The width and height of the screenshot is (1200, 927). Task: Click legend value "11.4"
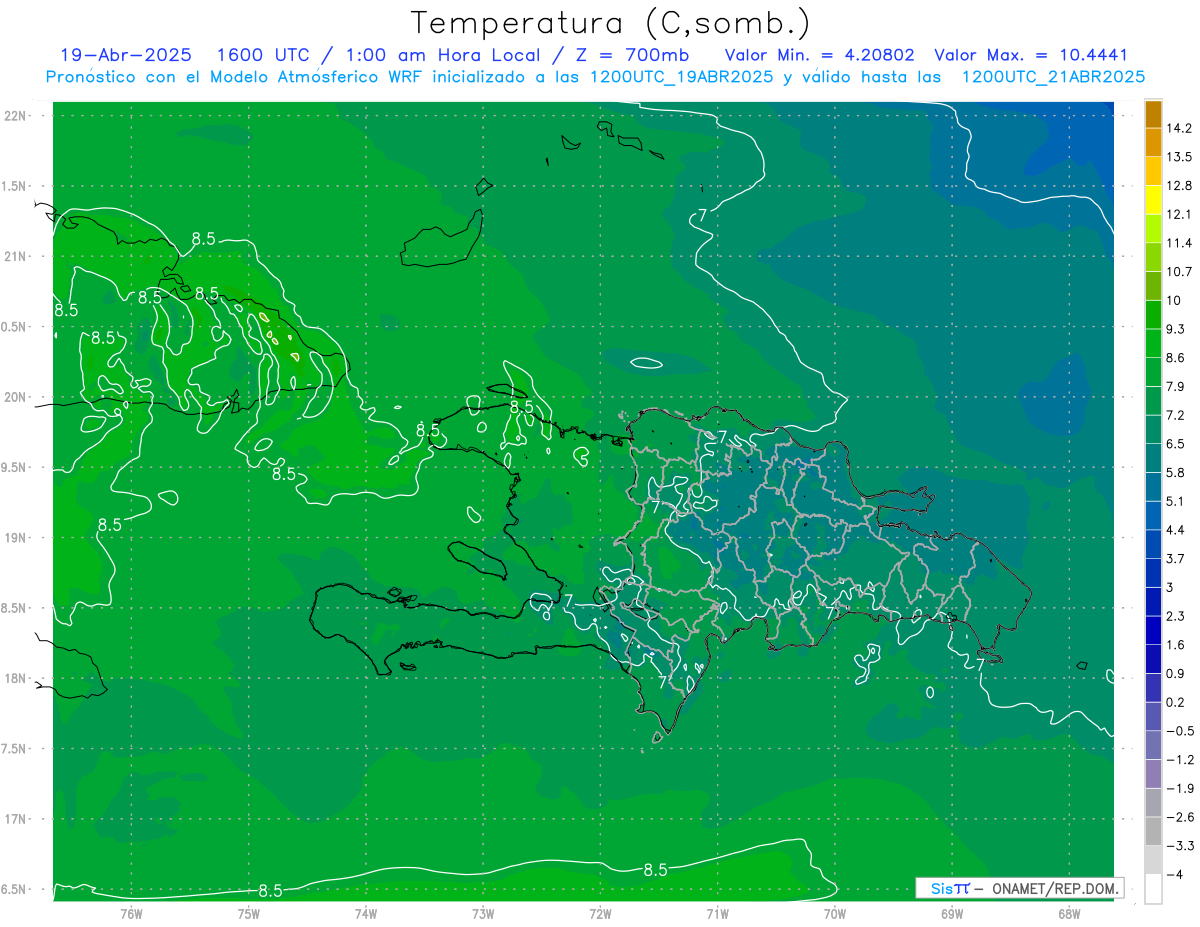[x=1179, y=243]
